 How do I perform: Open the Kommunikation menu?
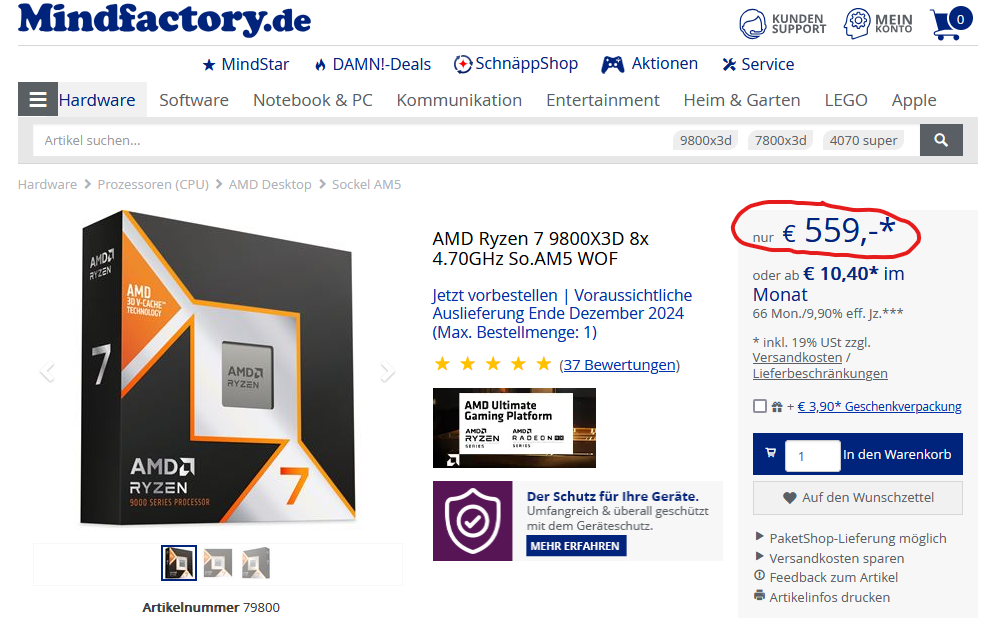click(459, 100)
